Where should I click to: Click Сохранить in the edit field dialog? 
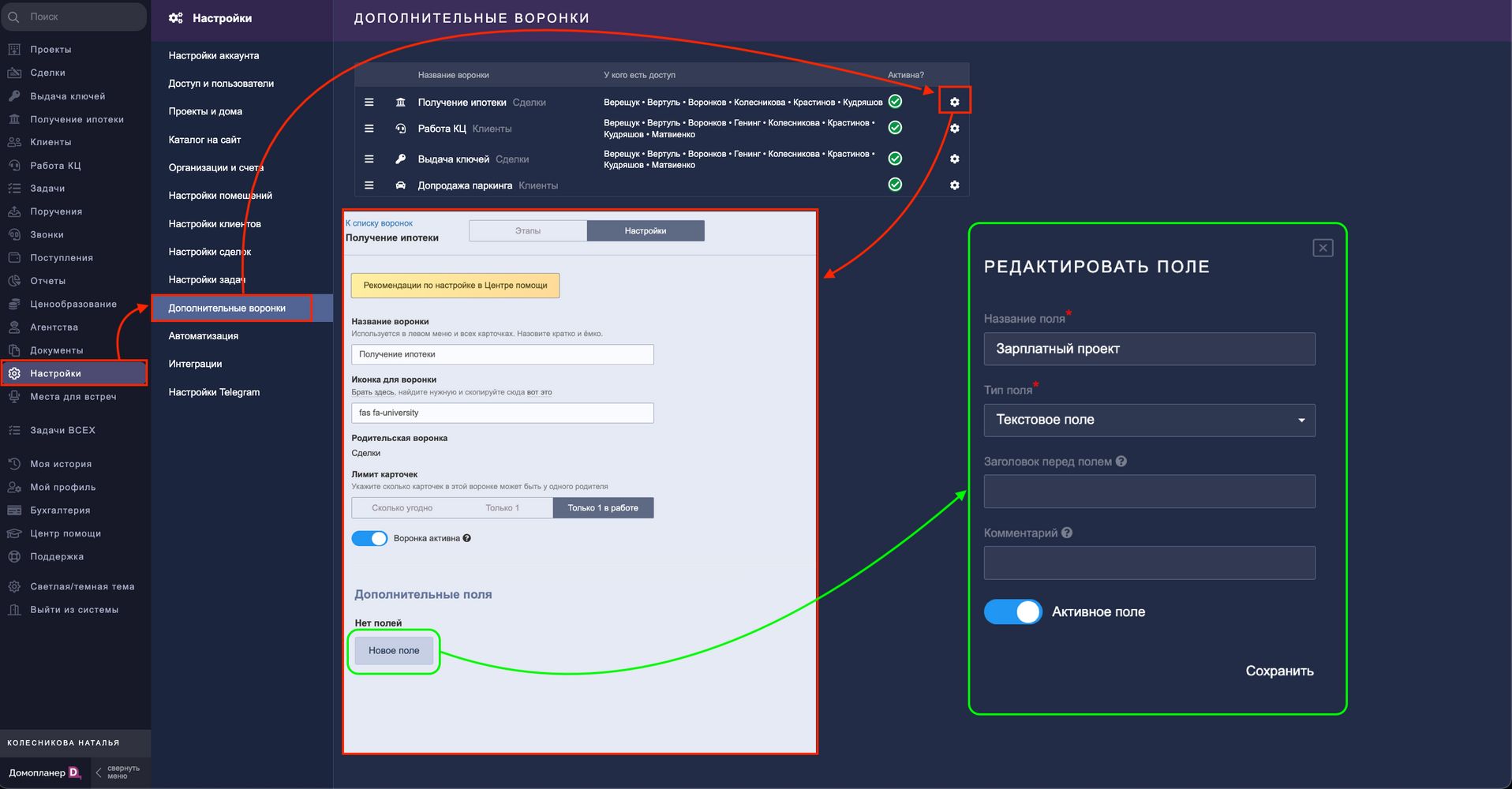(1279, 671)
